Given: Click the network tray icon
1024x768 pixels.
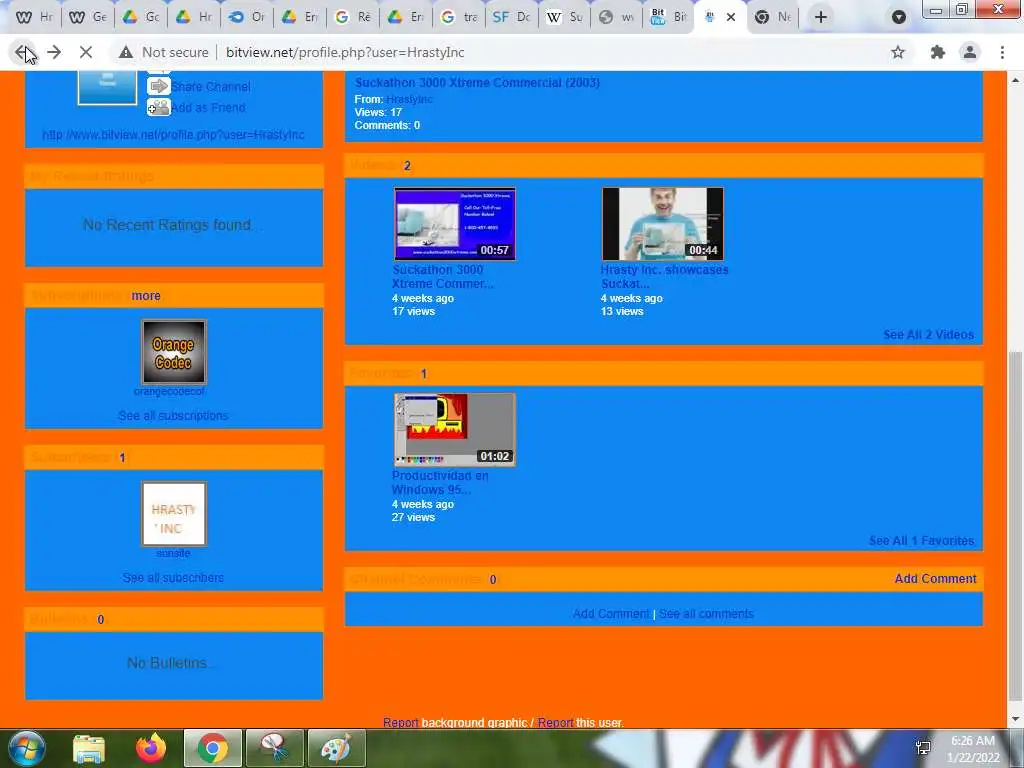Looking at the screenshot, I should point(923,748).
